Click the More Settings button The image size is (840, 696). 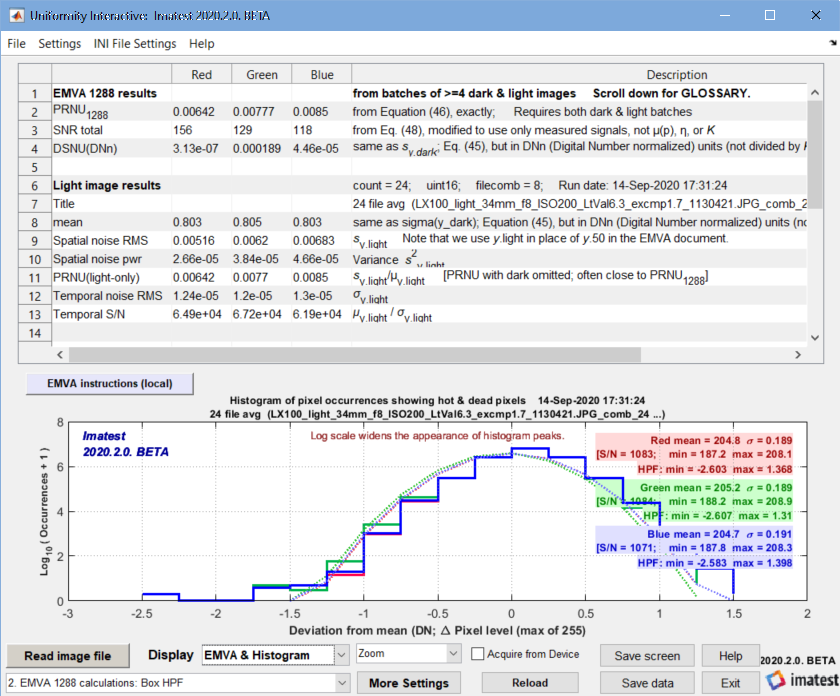coord(409,683)
